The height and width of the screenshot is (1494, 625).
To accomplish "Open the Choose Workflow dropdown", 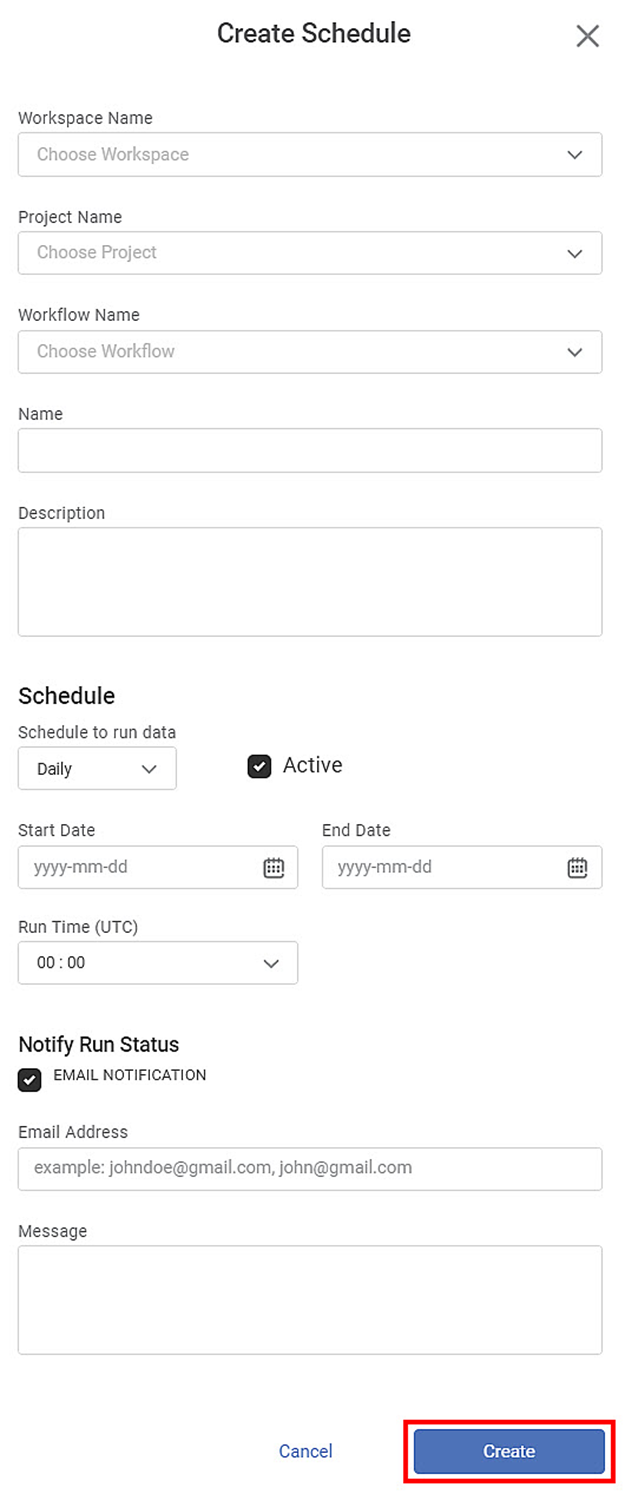I will pyautogui.click(x=310, y=352).
